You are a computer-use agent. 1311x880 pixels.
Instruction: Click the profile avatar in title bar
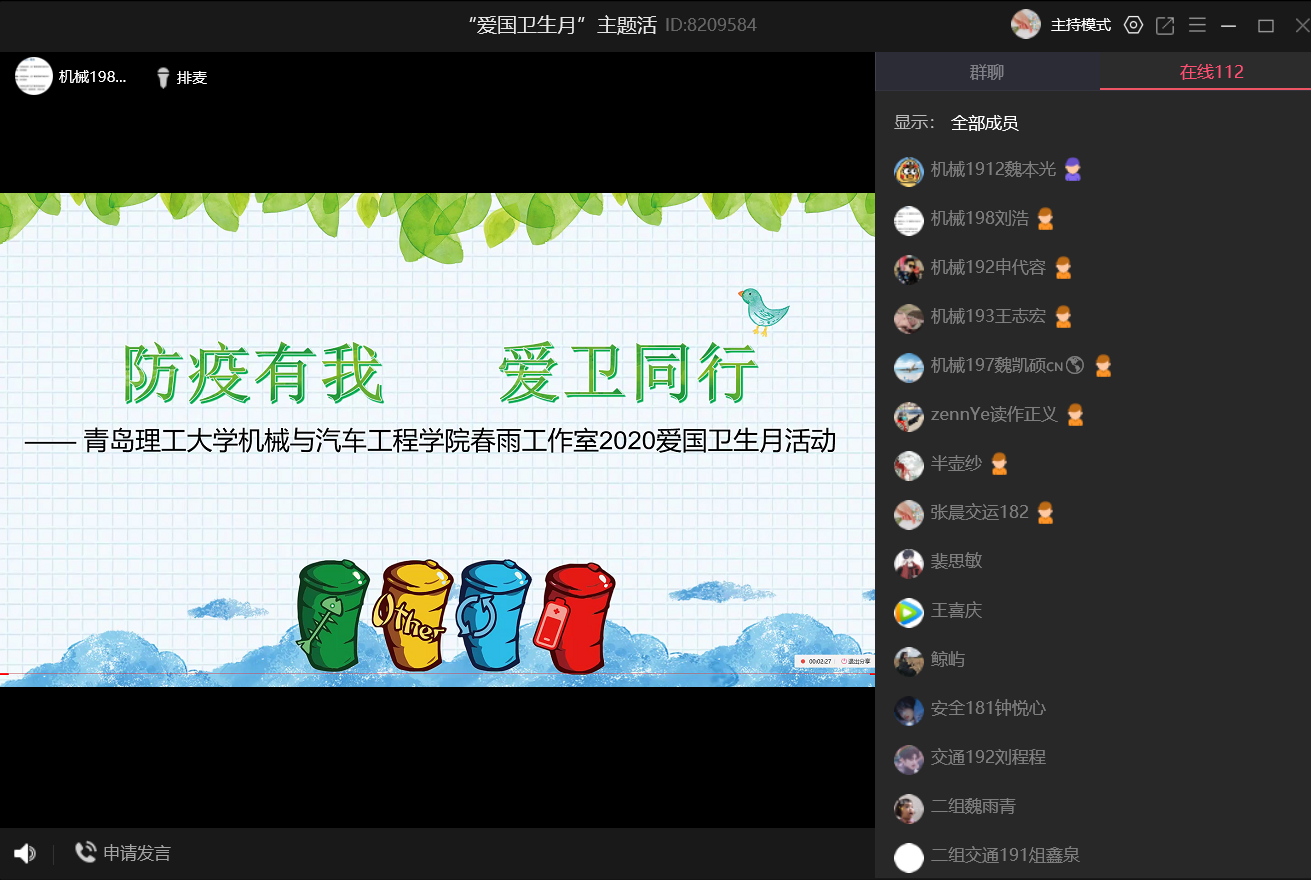1026,25
